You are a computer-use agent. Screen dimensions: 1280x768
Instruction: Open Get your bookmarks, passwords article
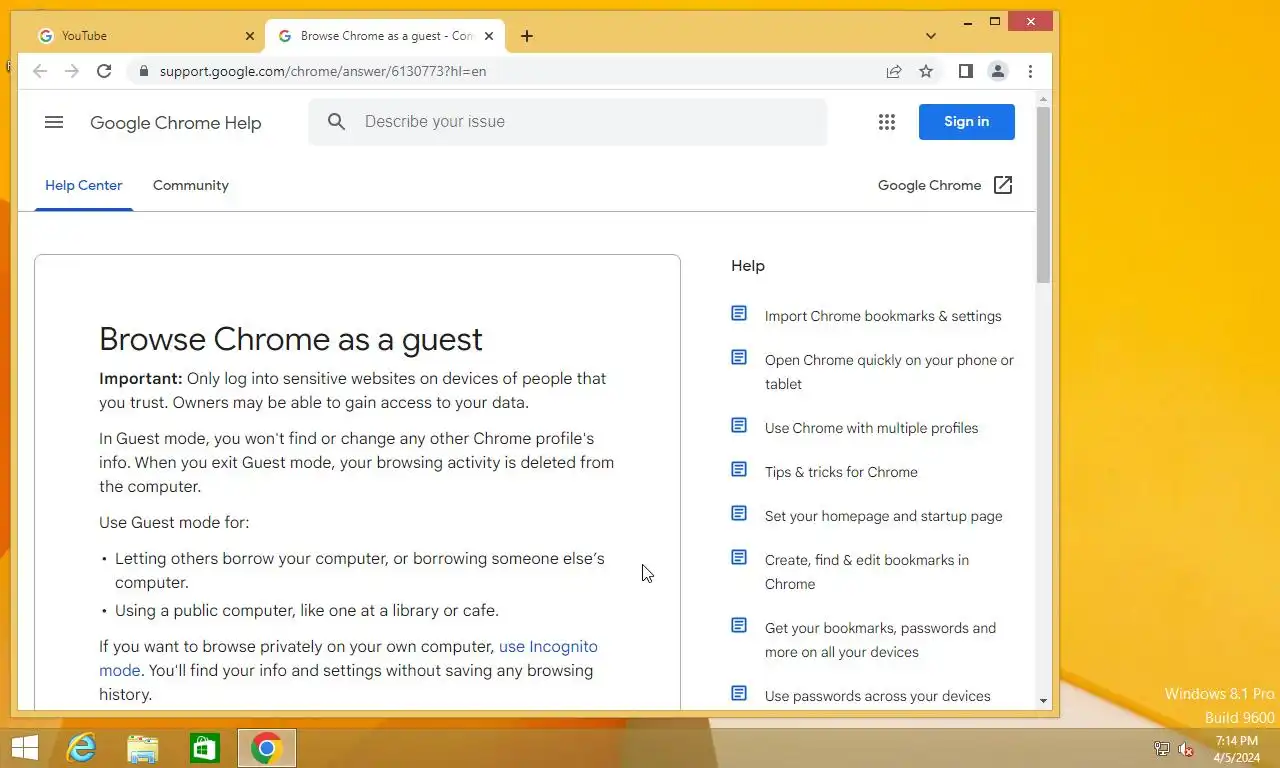880,640
